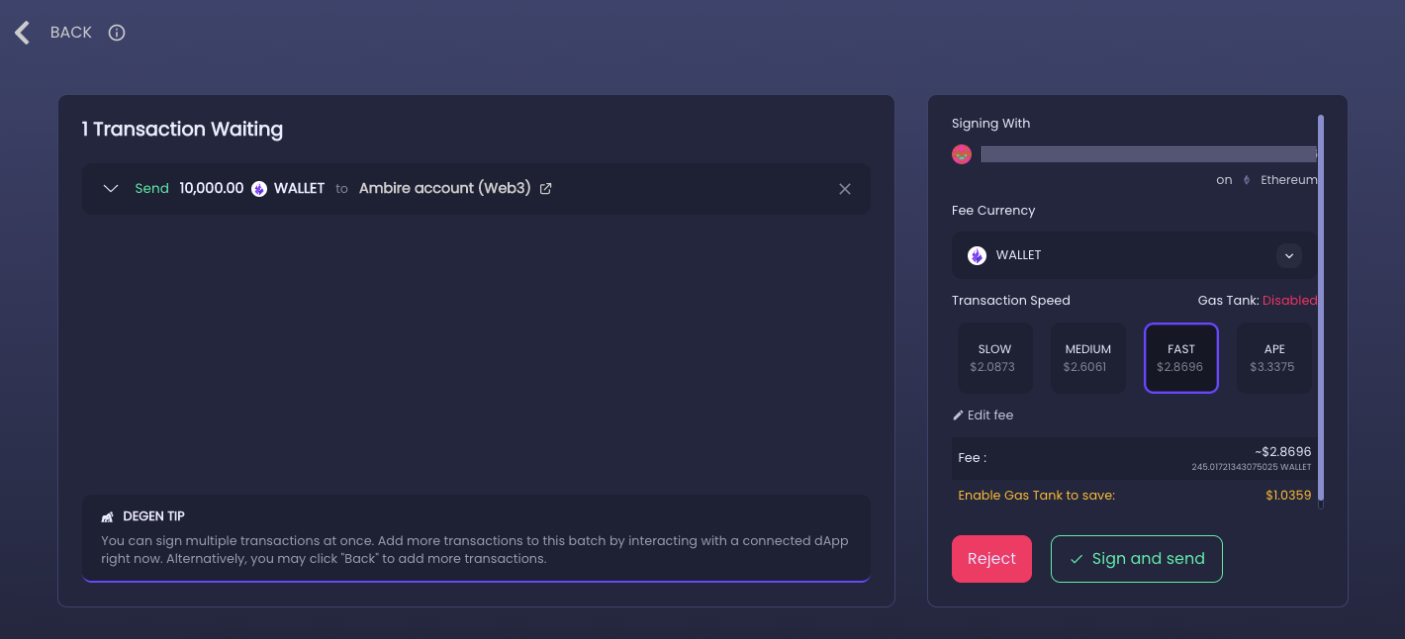Click the WALLET icon in Fee Currency
This screenshot has height=639, width=1405.
[977, 256]
